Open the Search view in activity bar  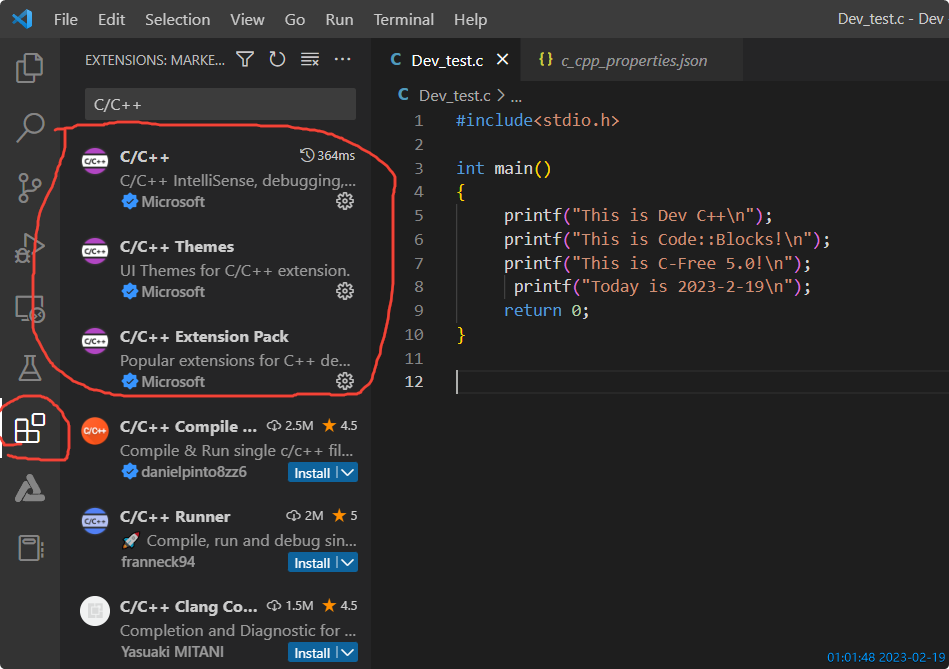[29, 128]
